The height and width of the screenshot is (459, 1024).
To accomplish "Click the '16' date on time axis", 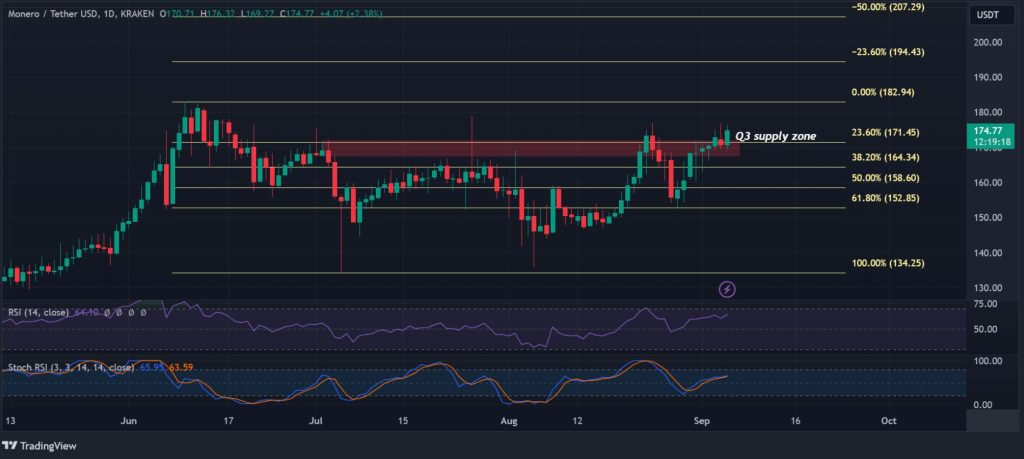I will point(795,421).
